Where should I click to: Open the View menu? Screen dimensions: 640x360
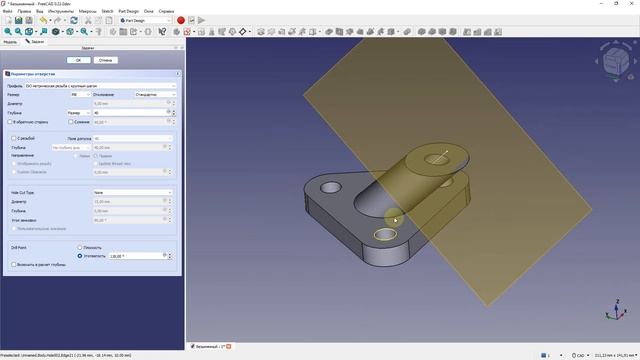(x=40, y=11)
